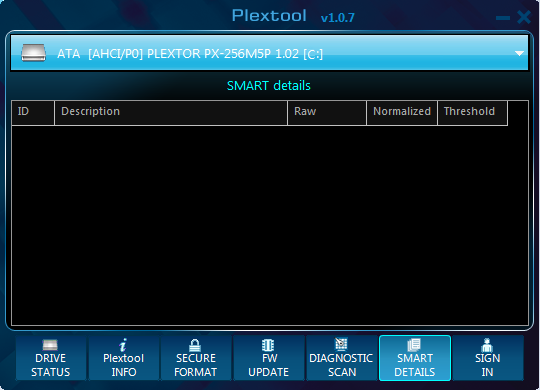Image resolution: width=540 pixels, height=390 pixels.
Task: Click the ID column header
Action: (x=33, y=113)
